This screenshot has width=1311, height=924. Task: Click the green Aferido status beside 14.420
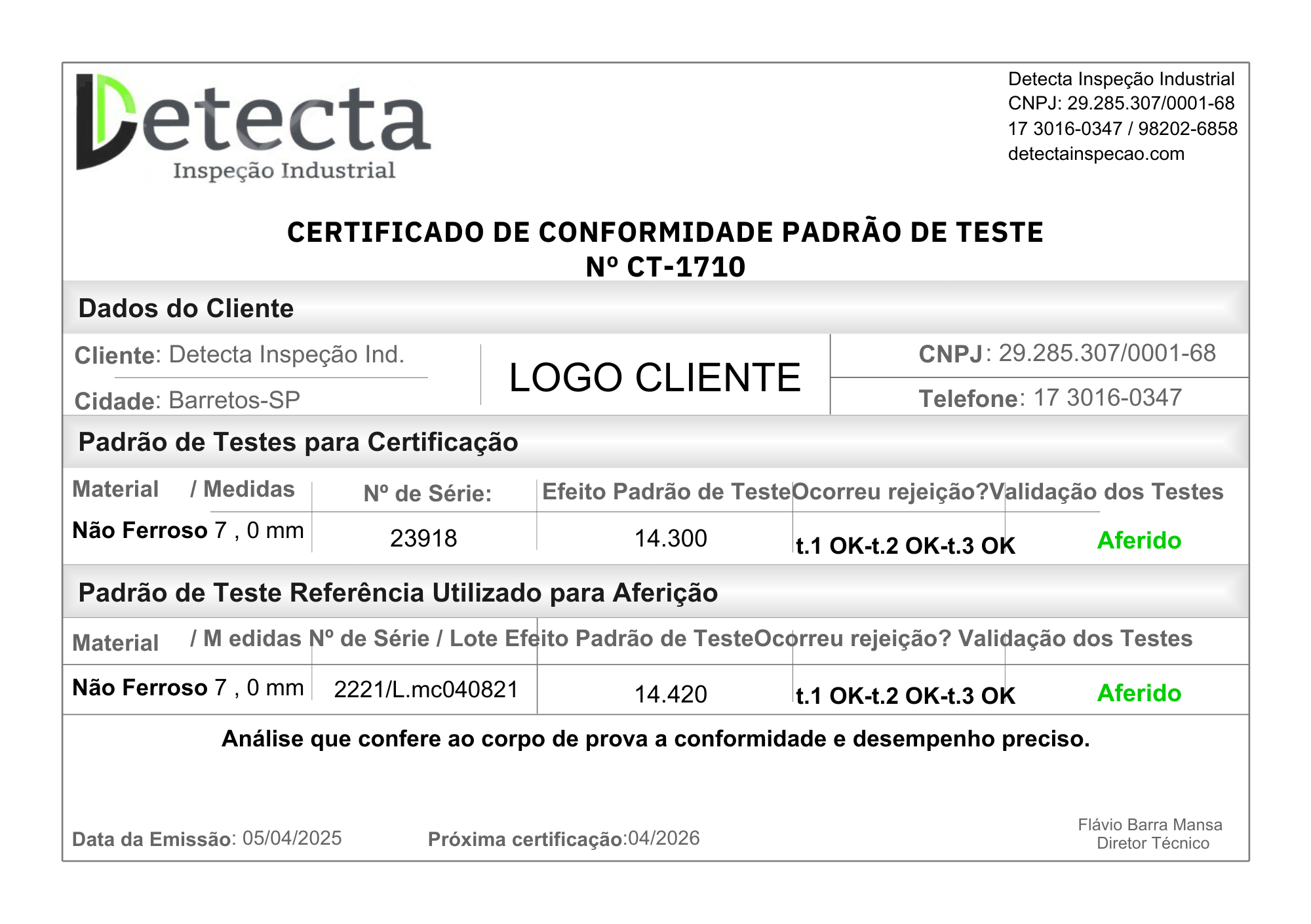click(x=1139, y=693)
